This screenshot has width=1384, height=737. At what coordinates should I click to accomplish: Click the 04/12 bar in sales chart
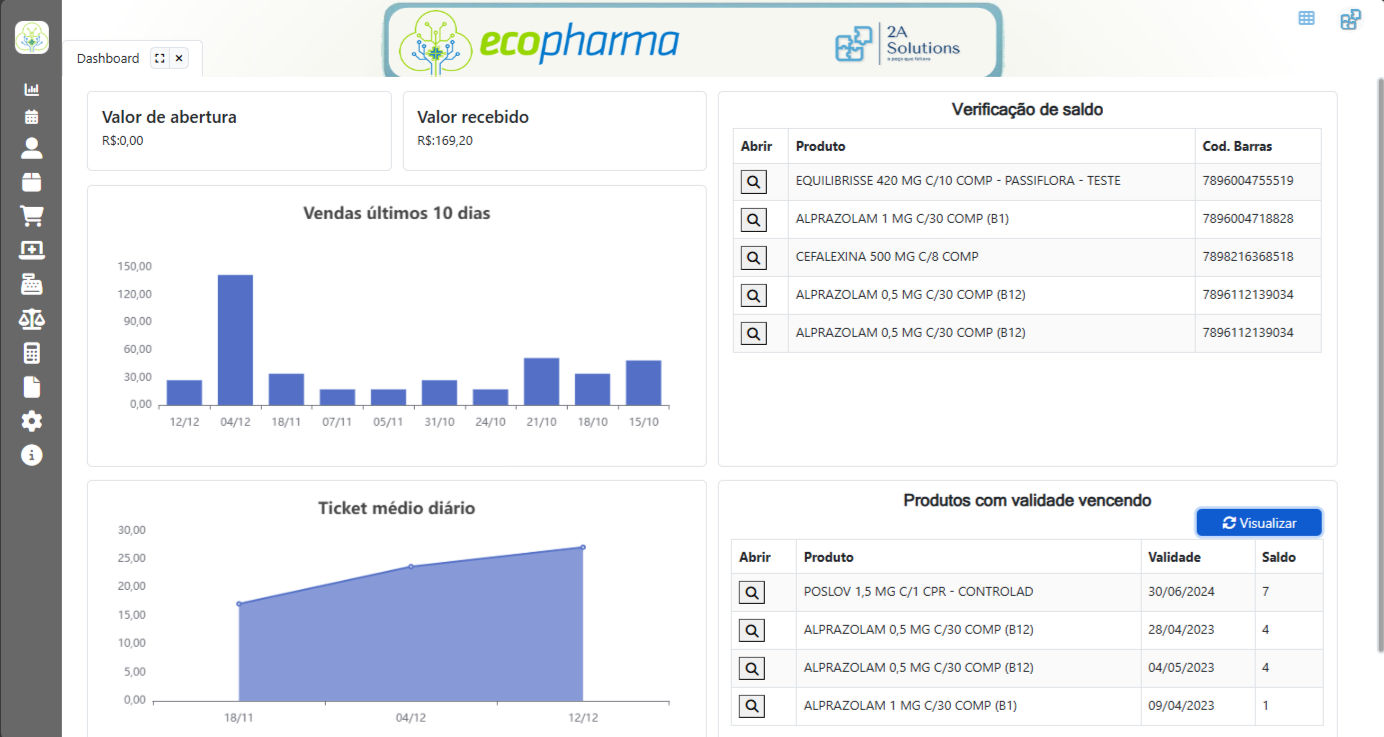click(x=235, y=339)
